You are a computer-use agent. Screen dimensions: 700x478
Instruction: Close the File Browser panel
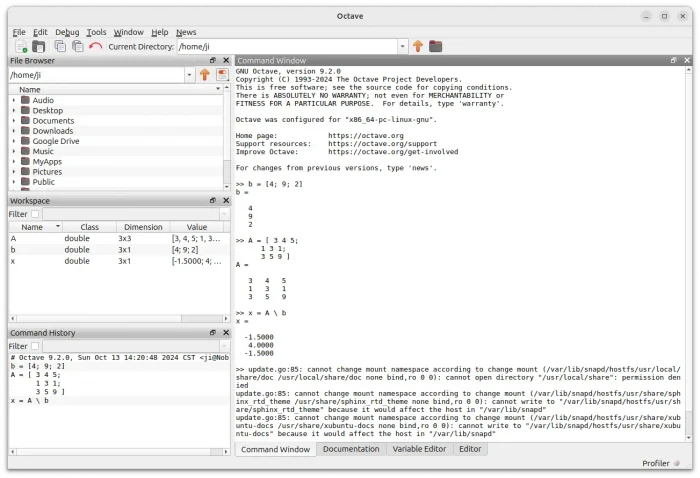point(226,60)
